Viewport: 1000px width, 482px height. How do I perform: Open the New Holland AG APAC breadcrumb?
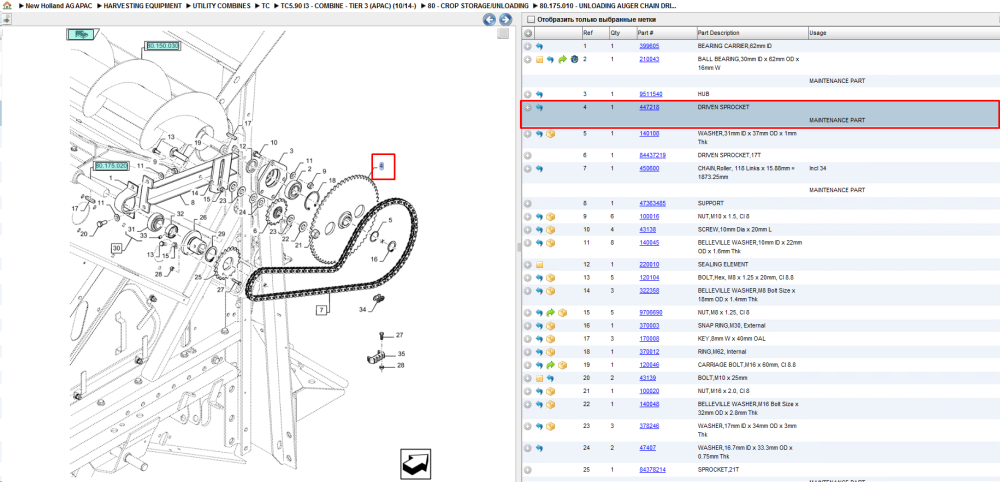[59, 5]
